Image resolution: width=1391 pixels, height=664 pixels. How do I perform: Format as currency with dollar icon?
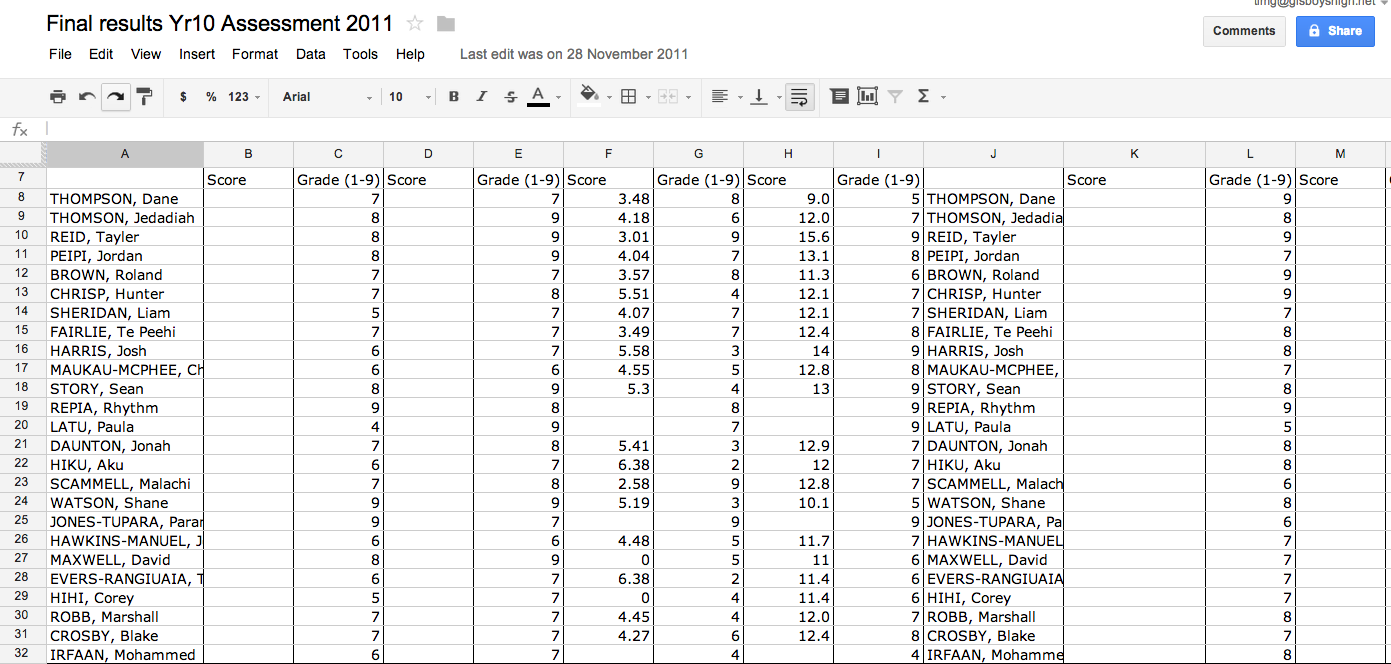coord(183,97)
